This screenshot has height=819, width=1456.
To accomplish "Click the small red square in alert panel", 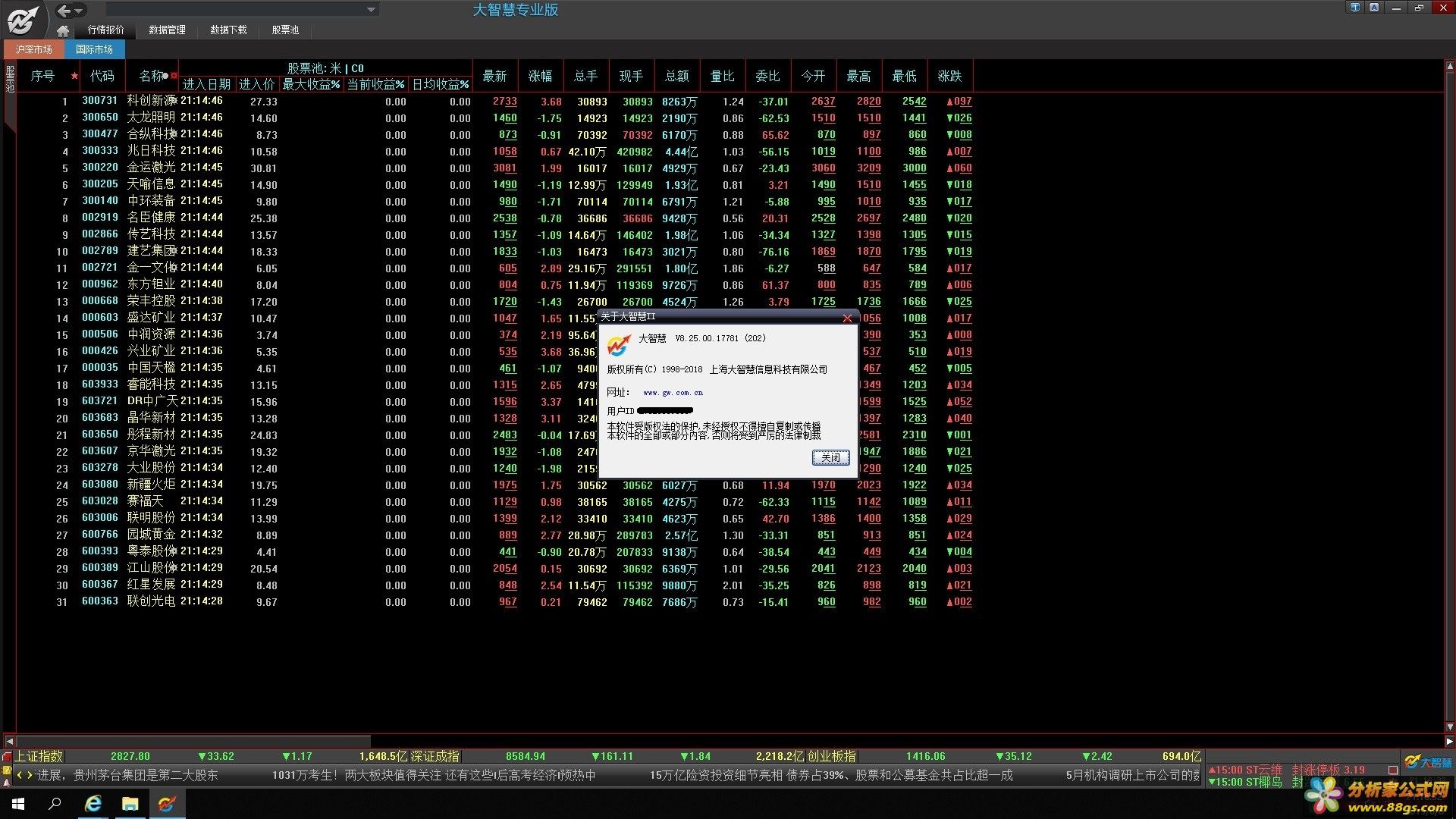I will [1392, 770].
